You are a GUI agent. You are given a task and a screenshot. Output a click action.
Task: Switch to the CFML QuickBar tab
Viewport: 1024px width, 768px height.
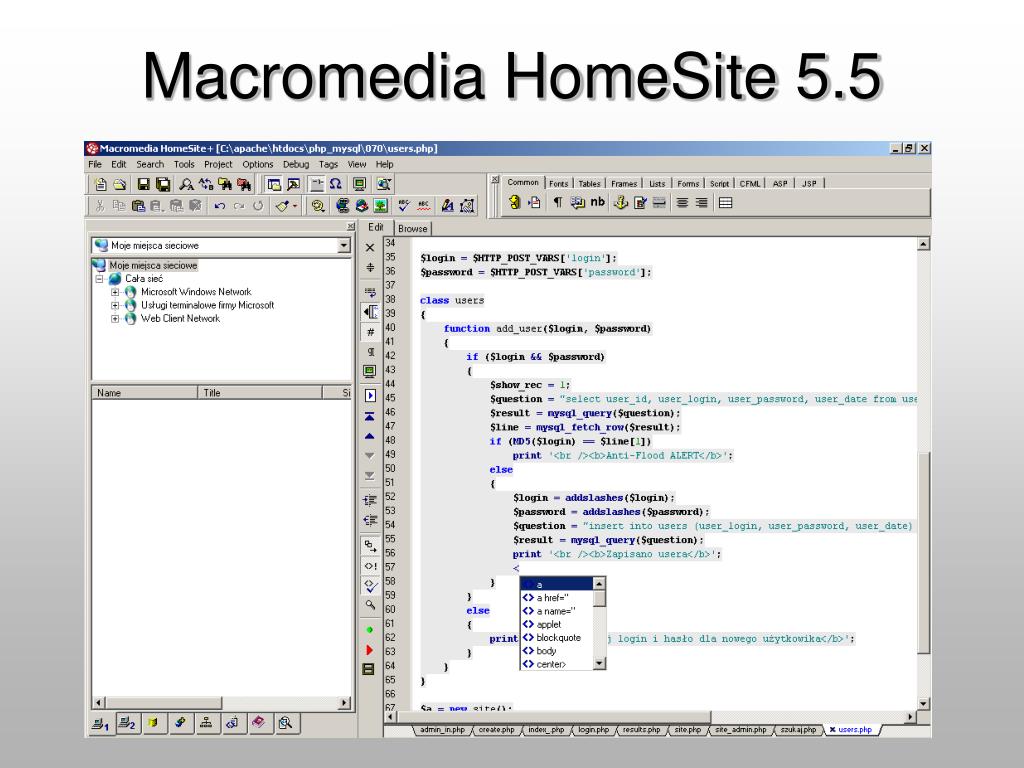(x=750, y=184)
